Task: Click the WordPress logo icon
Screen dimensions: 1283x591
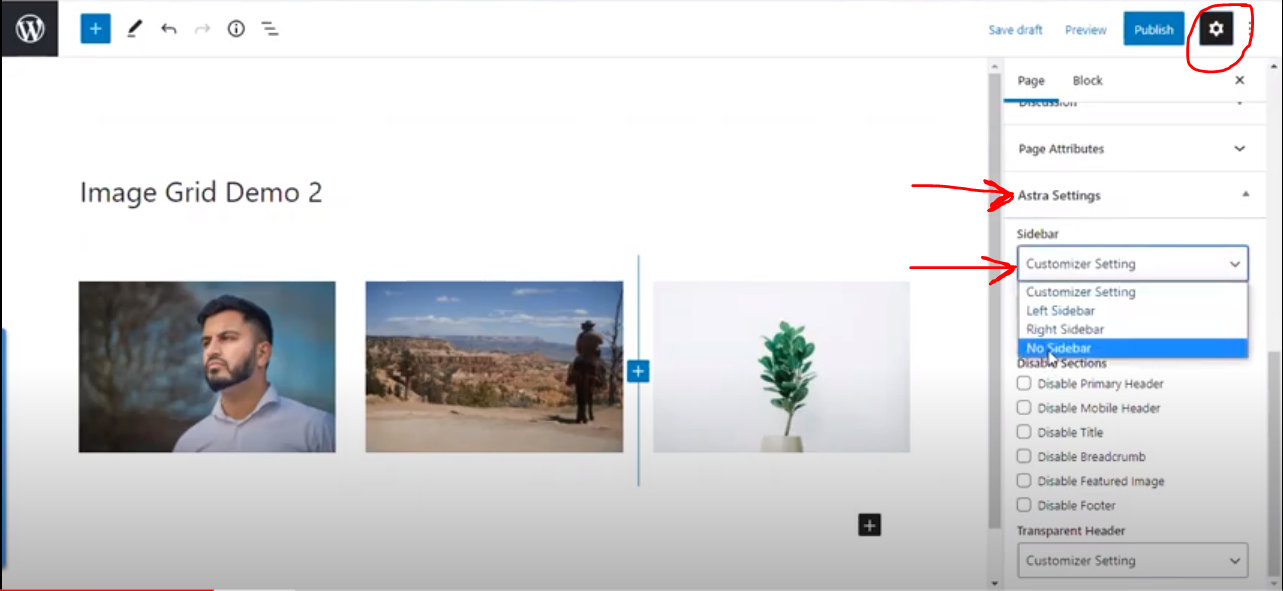Action: (30, 29)
